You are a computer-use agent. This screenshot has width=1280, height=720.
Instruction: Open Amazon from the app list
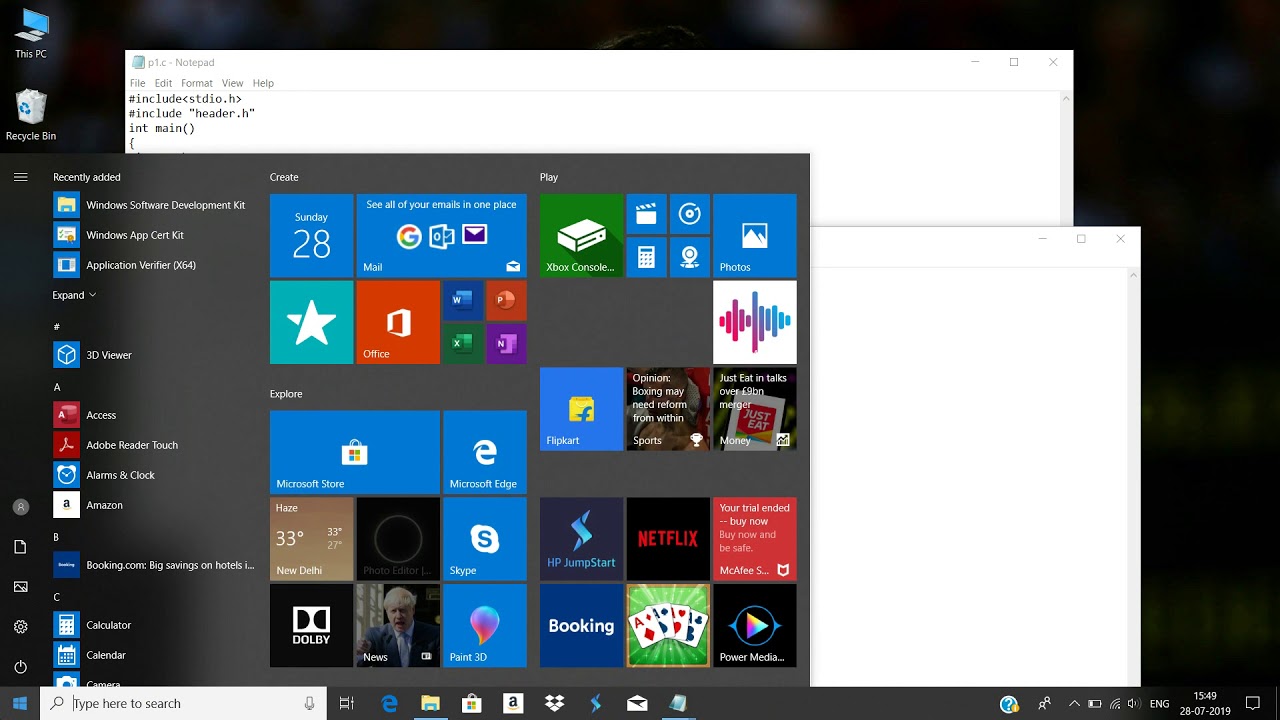[155, 505]
